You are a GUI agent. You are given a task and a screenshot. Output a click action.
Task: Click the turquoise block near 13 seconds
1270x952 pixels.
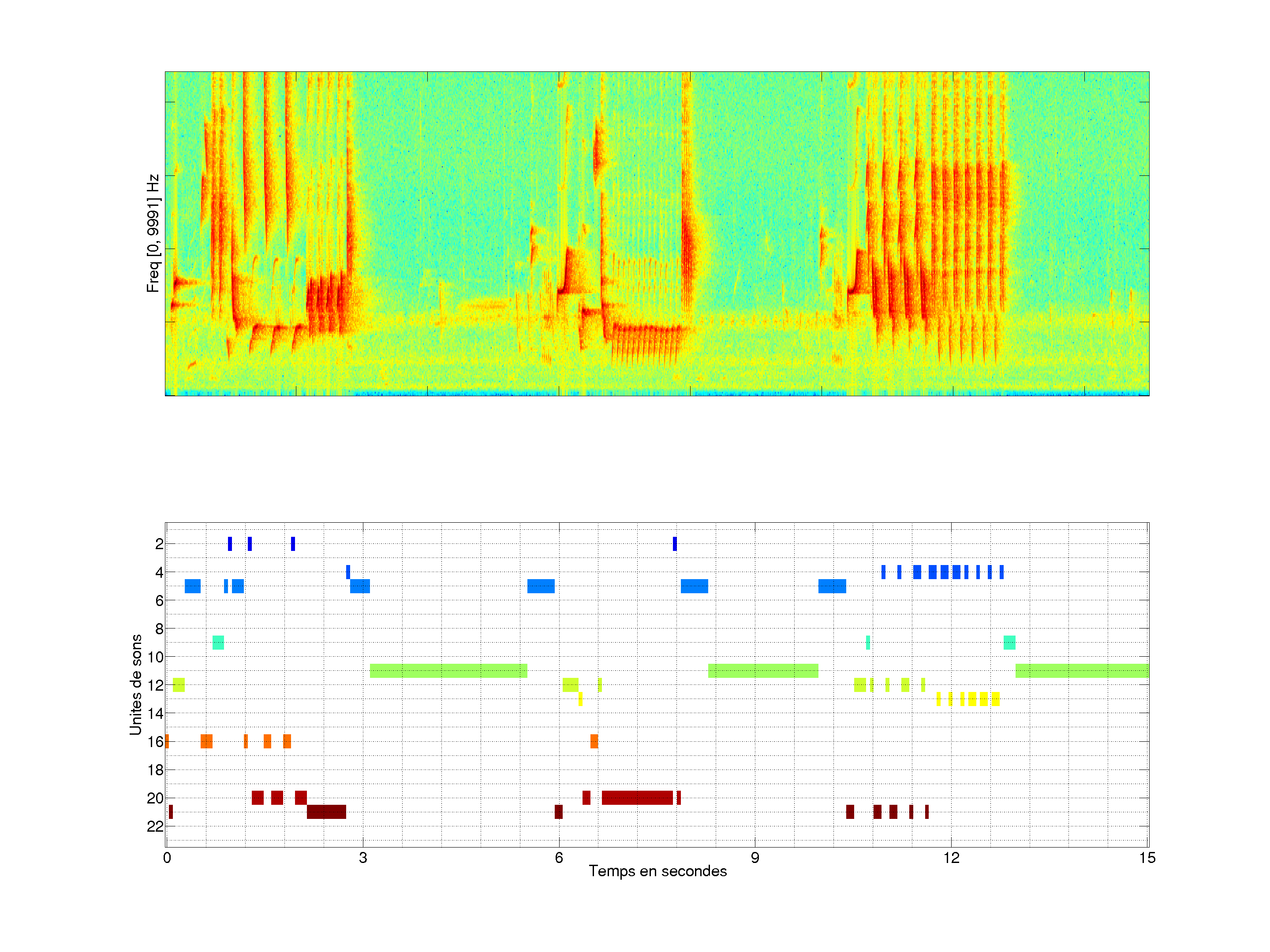pos(1009,642)
